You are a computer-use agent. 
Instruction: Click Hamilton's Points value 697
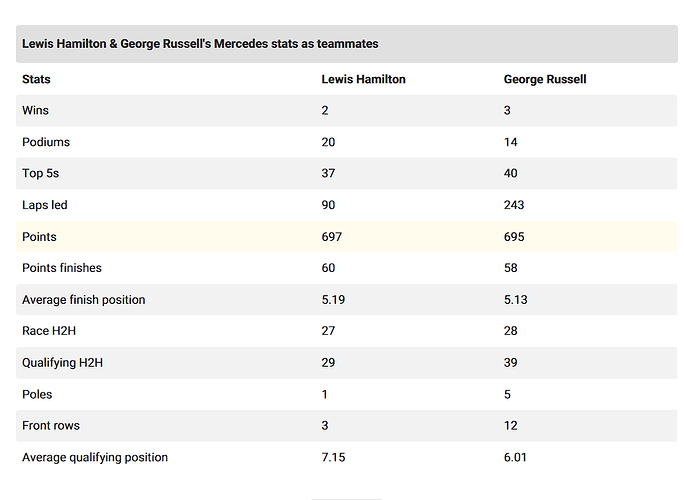click(332, 237)
